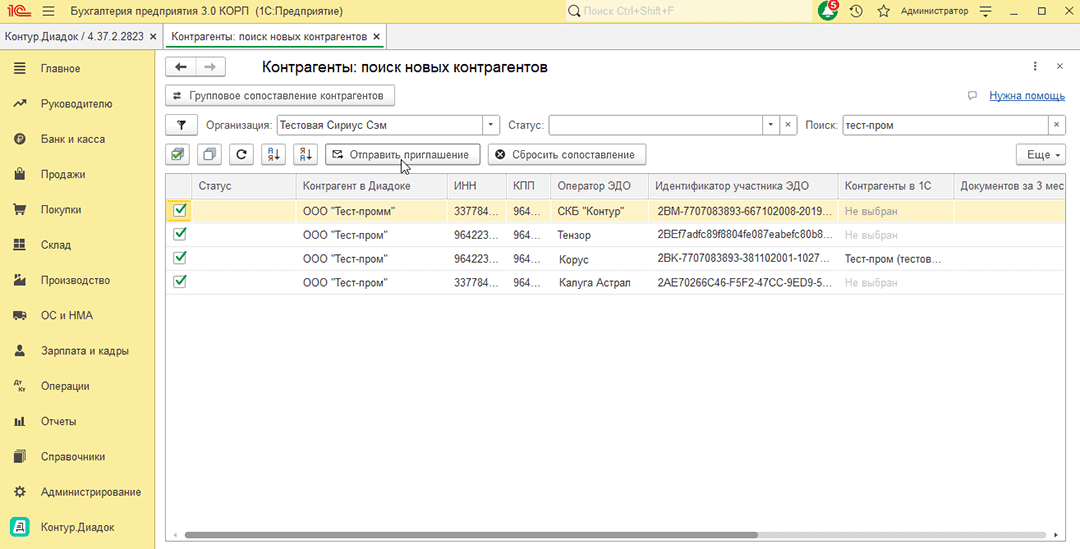Open Продажи section
The image size is (1080, 549).
(77, 174)
